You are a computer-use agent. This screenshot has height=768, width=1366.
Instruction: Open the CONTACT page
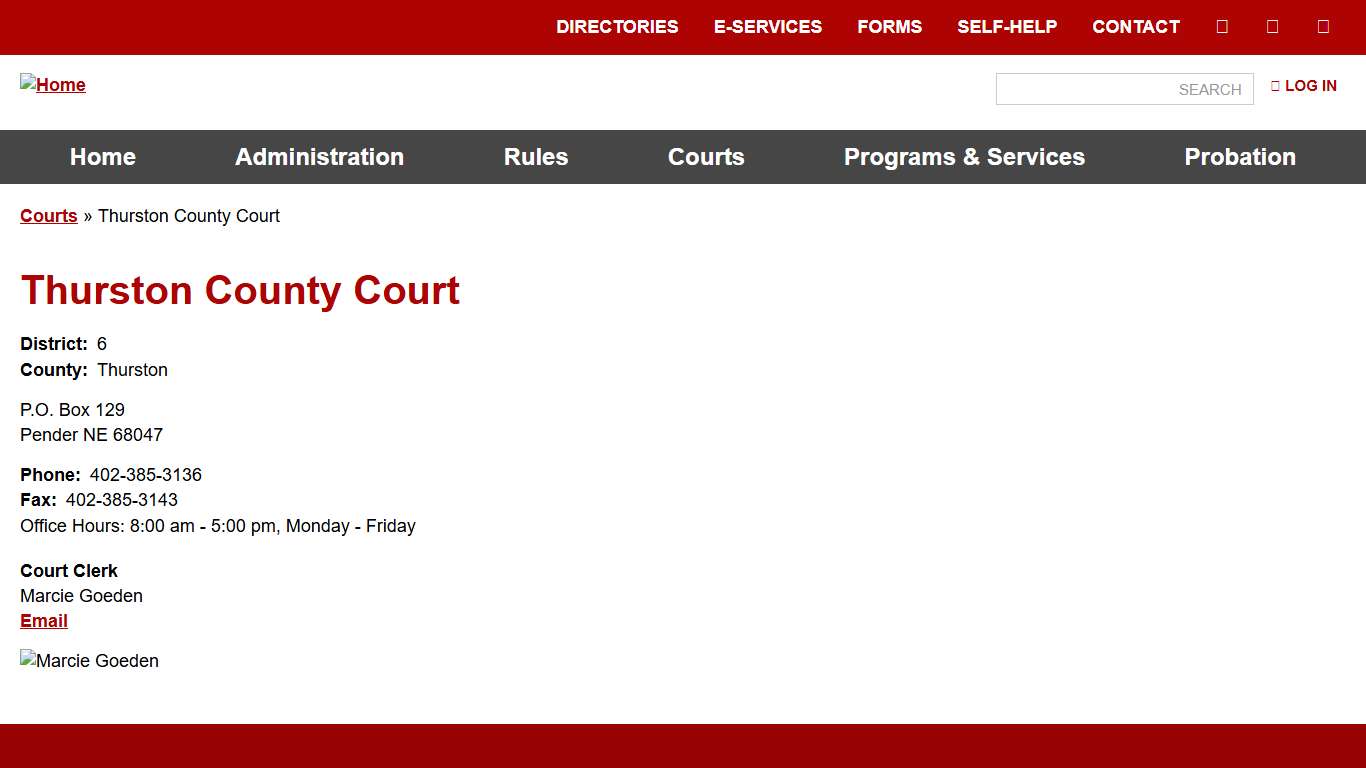pyautogui.click(x=1136, y=27)
